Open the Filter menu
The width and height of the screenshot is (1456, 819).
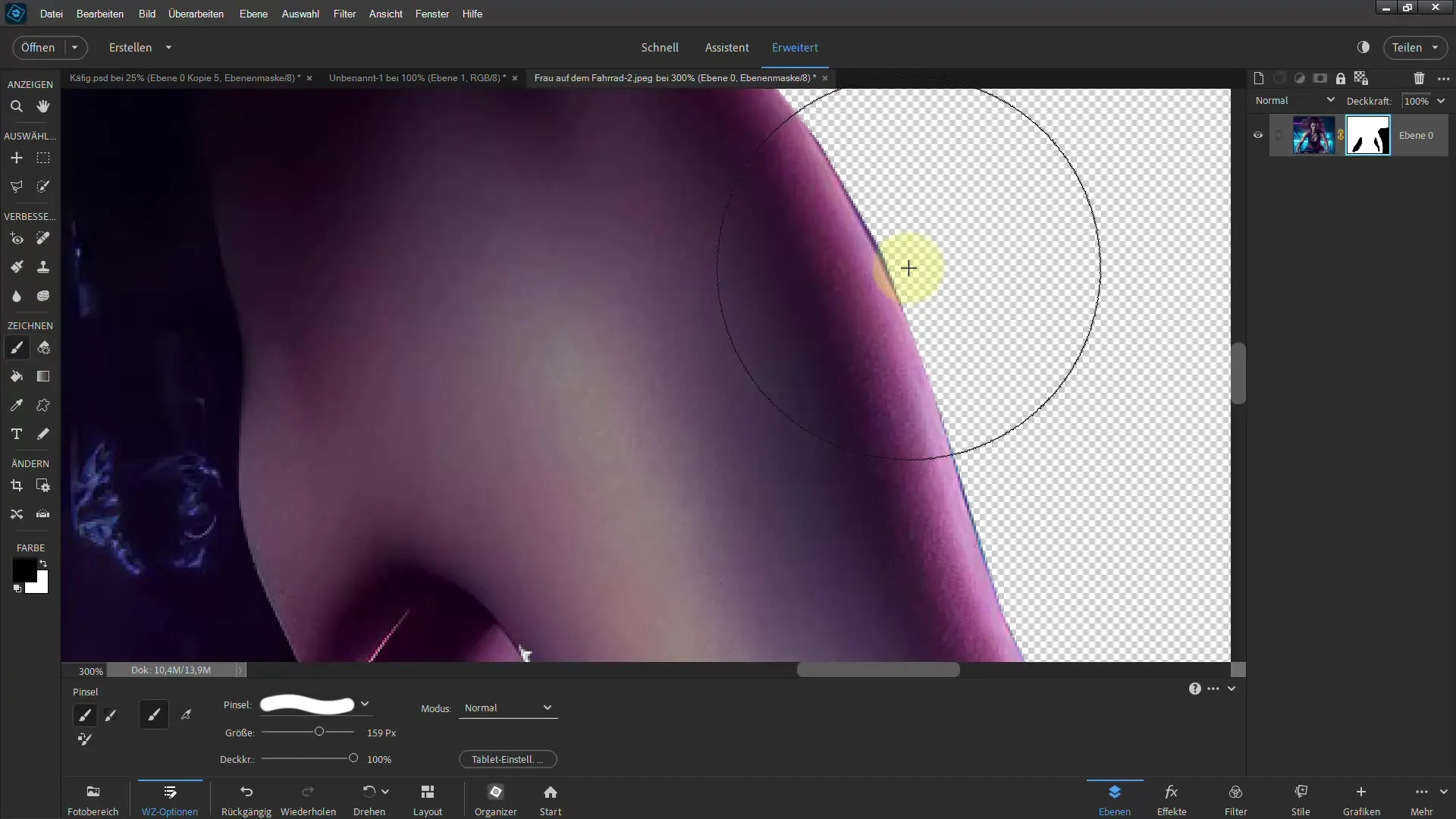coord(344,13)
